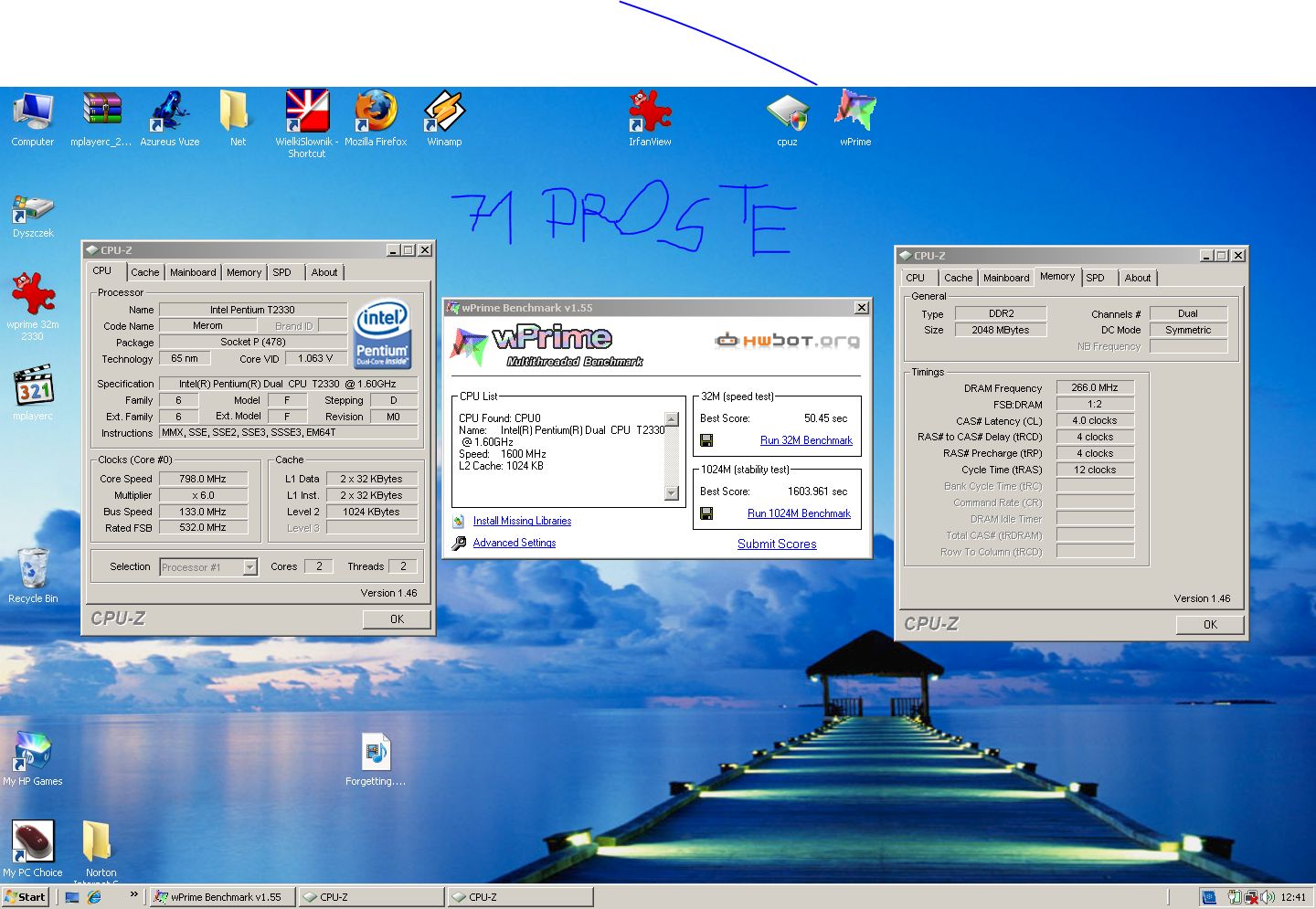This screenshot has width=1316, height=909.
Task: Click the Advanced Settings wrench icon
Action: pos(459,543)
